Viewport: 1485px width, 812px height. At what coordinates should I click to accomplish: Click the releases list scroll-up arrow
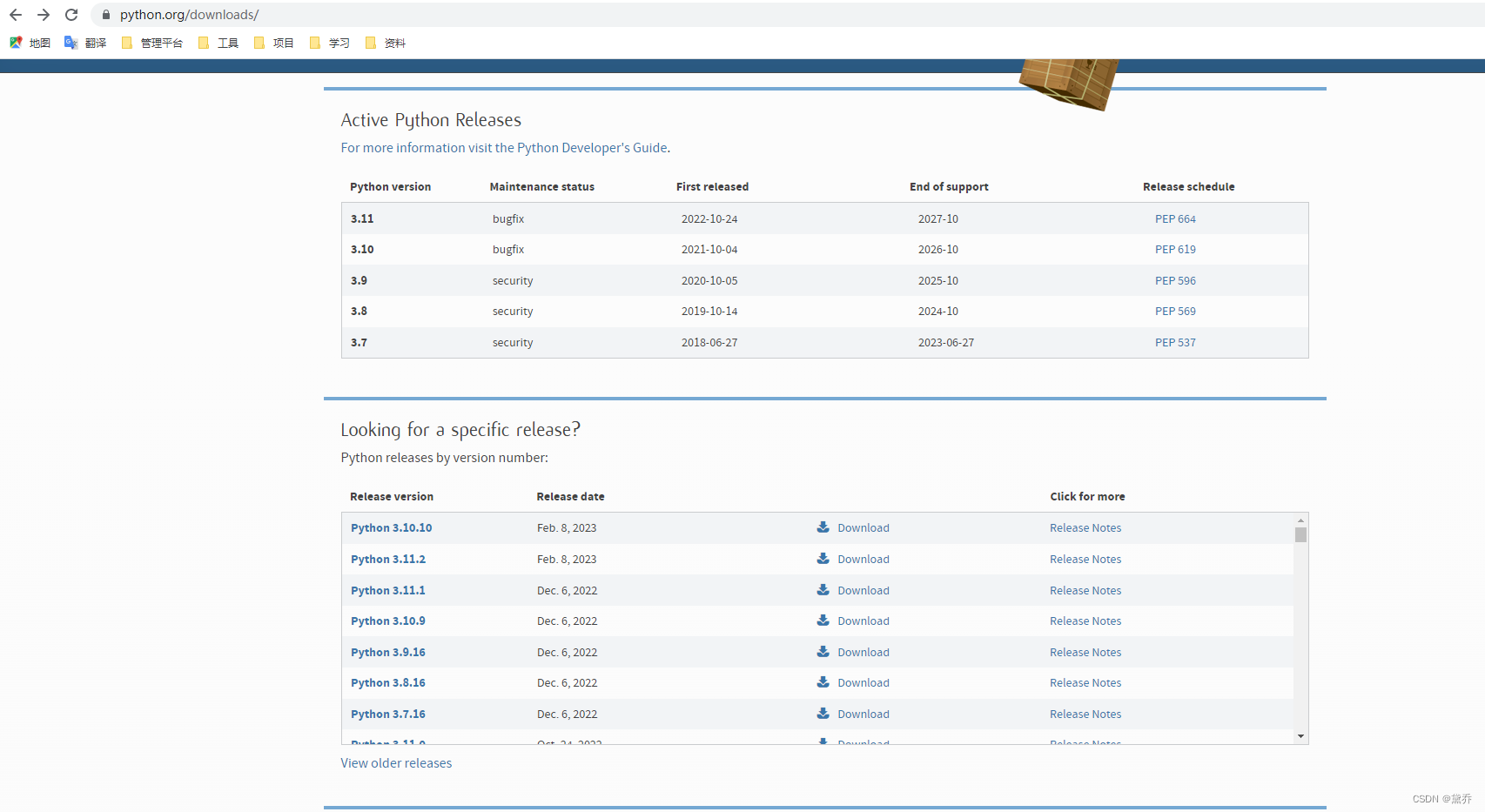tap(1300, 520)
